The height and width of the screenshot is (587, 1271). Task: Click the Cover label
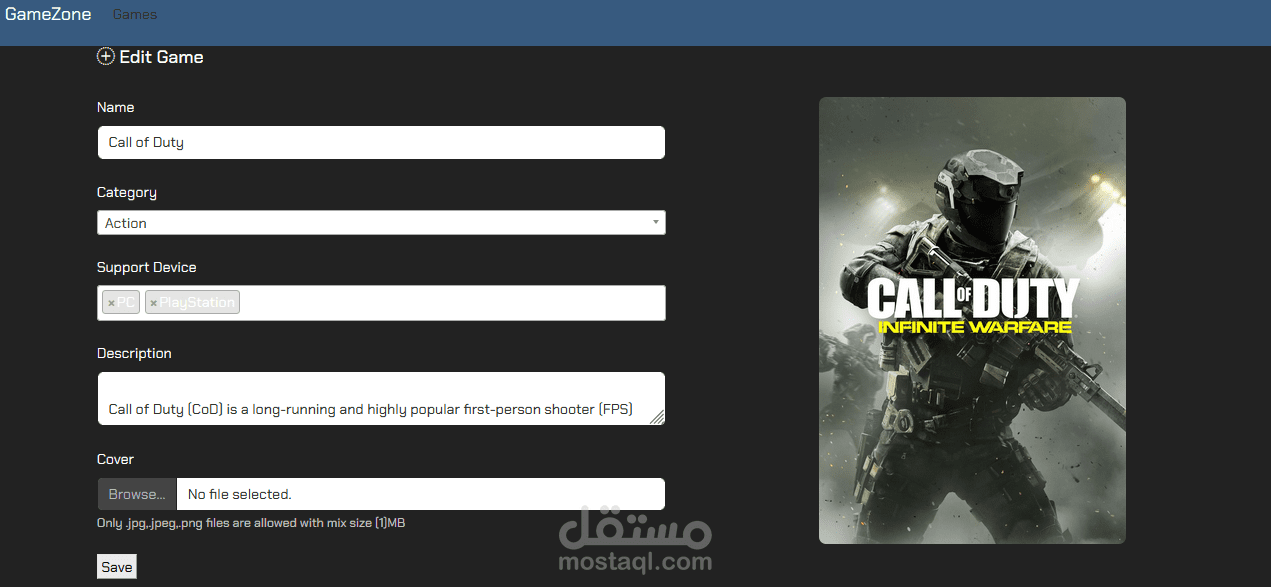(x=115, y=459)
